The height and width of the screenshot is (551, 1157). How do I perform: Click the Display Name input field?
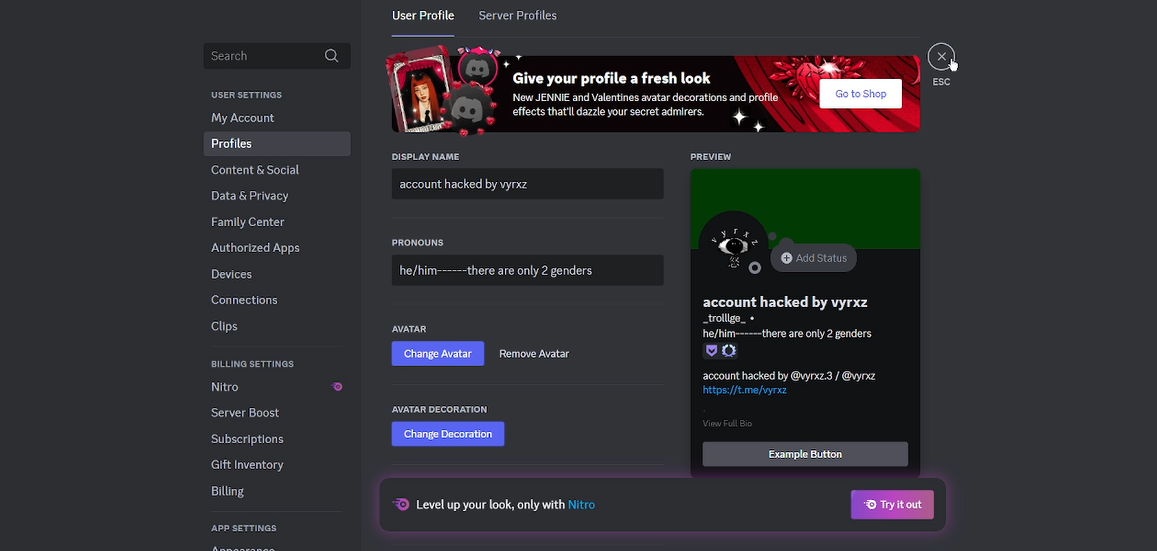point(527,184)
